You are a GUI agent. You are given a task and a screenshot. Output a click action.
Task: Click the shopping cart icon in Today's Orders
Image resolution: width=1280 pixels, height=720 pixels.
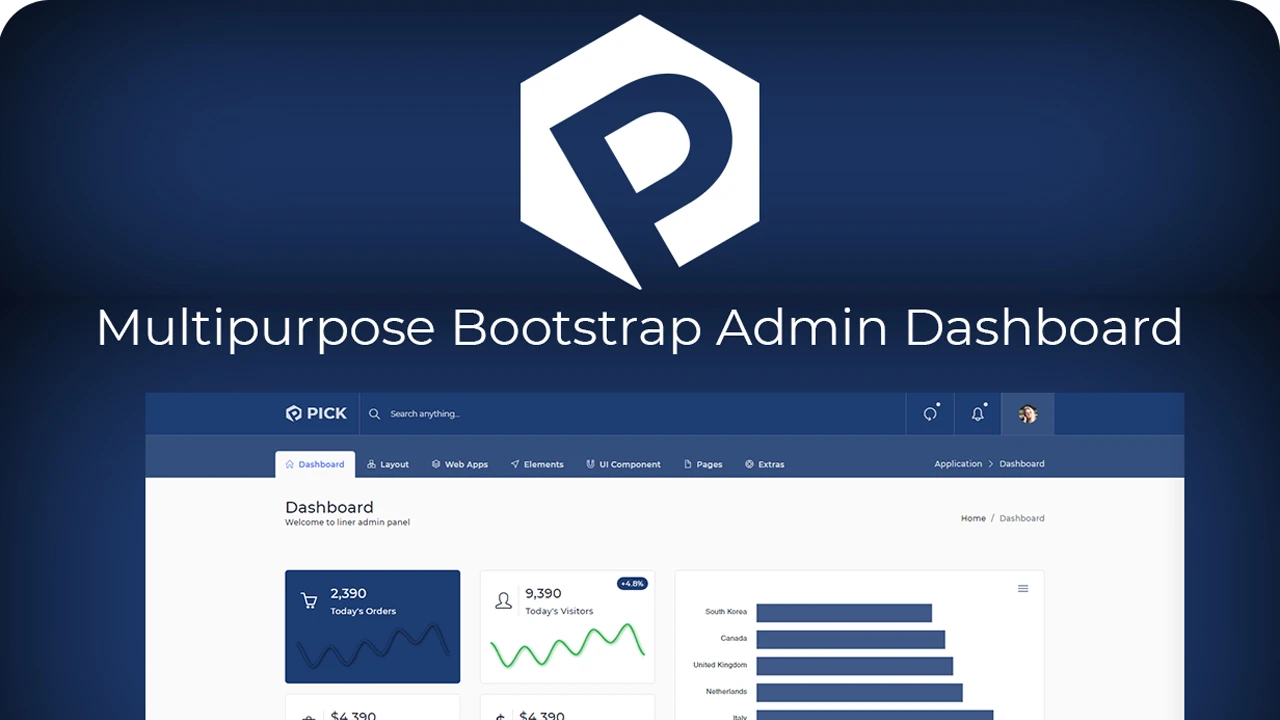pos(309,601)
